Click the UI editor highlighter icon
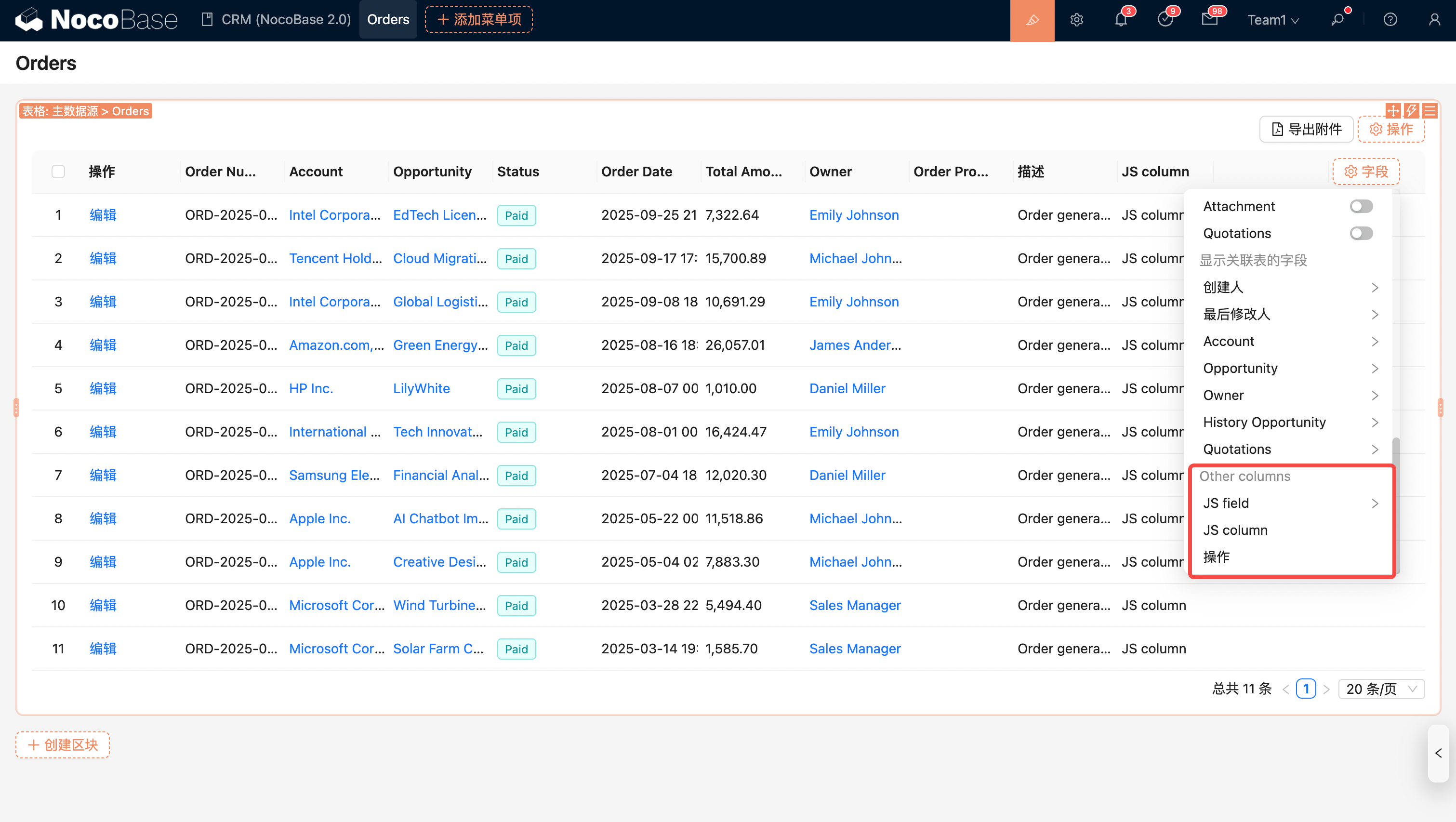This screenshot has height=822, width=1456. [x=1032, y=20]
